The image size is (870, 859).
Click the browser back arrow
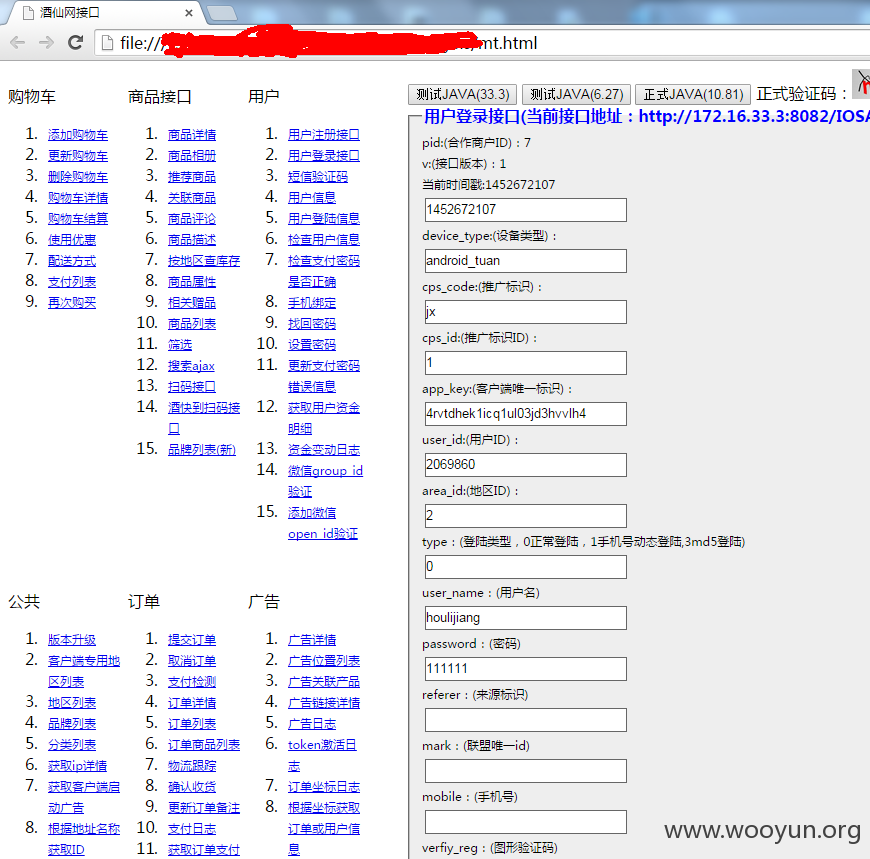pyautogui.click(x=18, y=43)
